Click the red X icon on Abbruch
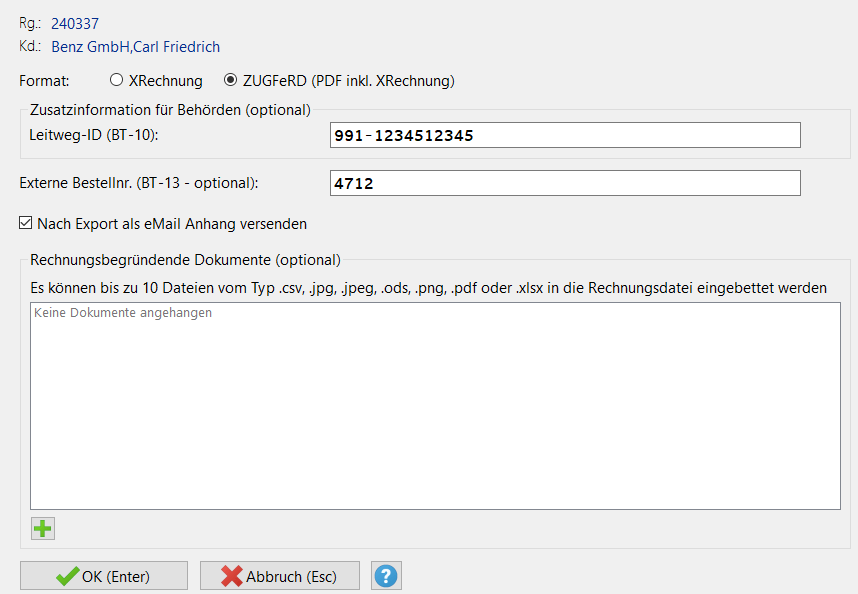Viewport: 858px width, 594px height. click(232, 576)
